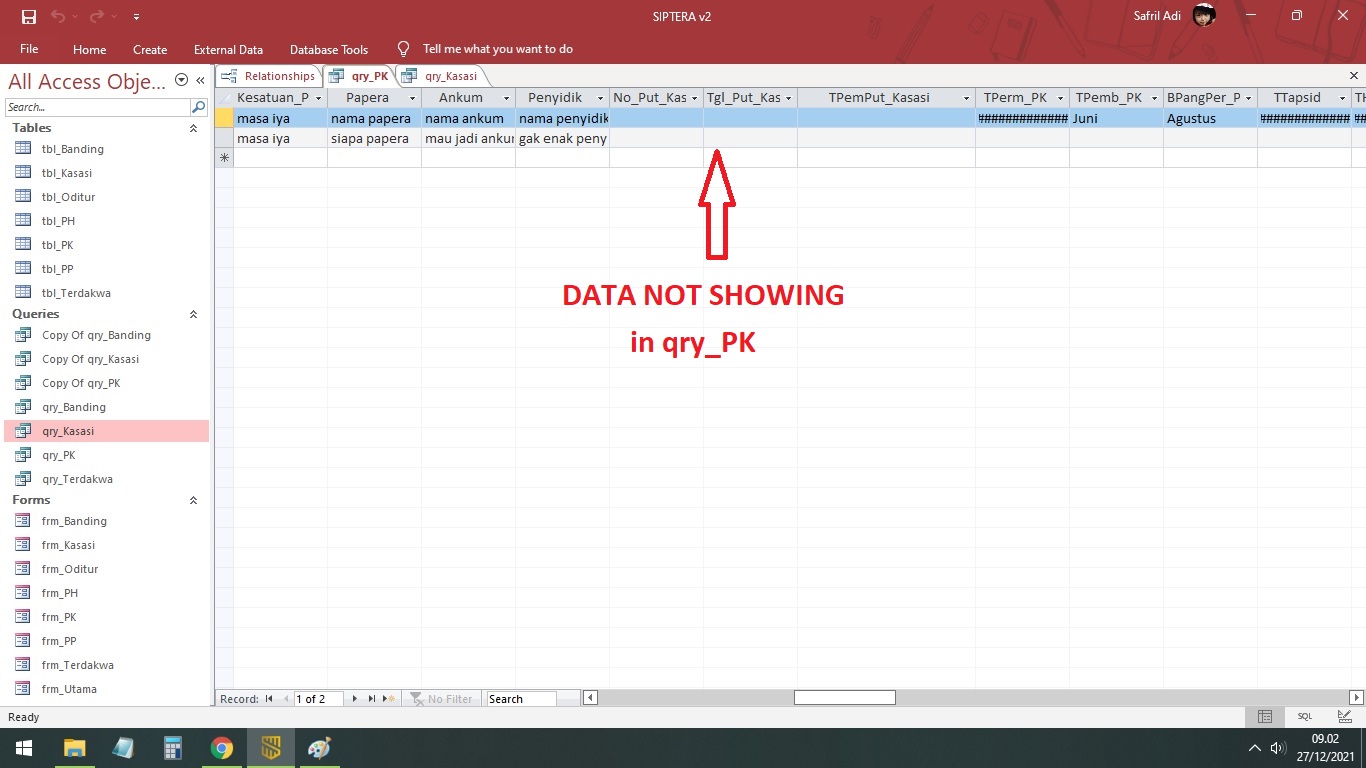Select qry_Terdakwa query
The width and height of the screenshot is (1366, 768).
point(106,479)
